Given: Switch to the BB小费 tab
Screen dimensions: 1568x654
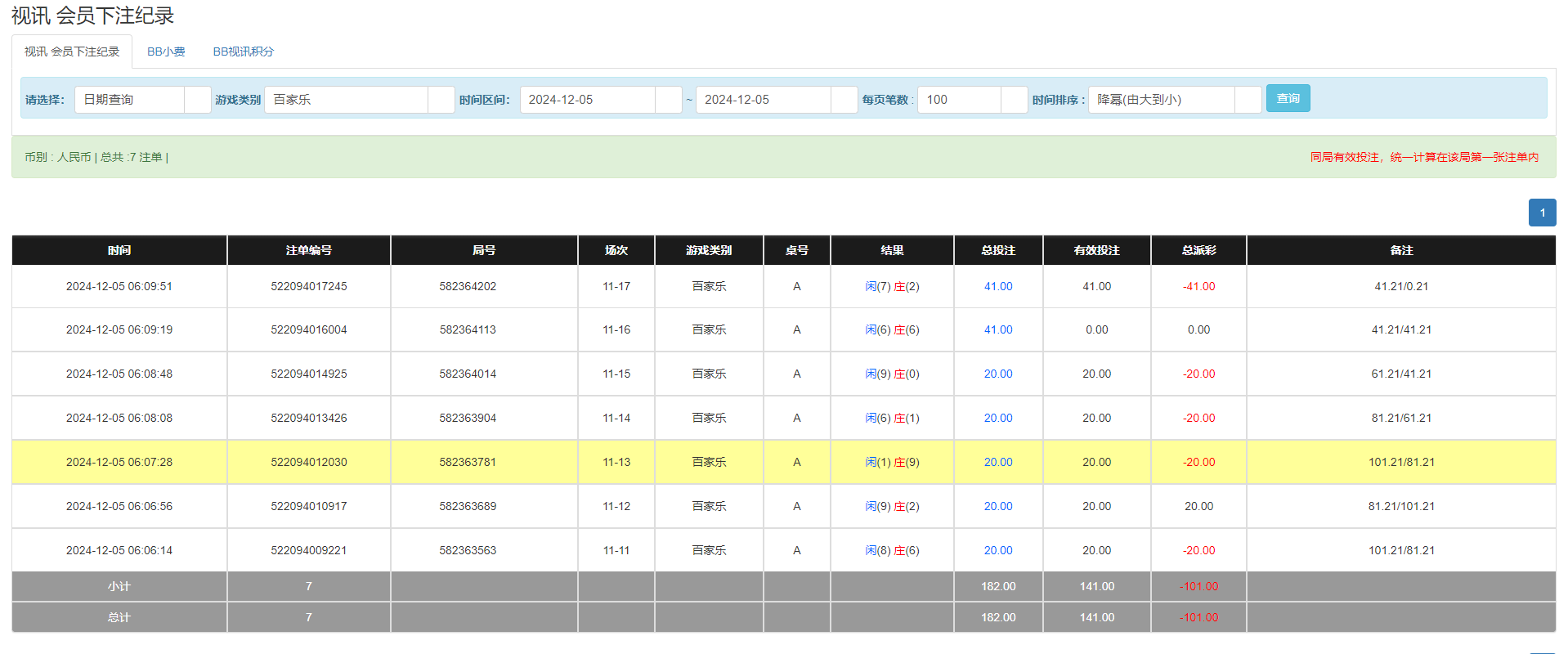Looking at the screenshot, I should [166, 52].
